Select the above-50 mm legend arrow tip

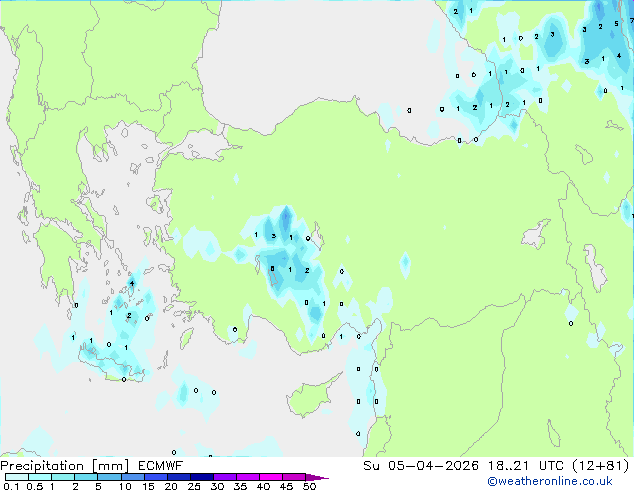tap(317, 477)
